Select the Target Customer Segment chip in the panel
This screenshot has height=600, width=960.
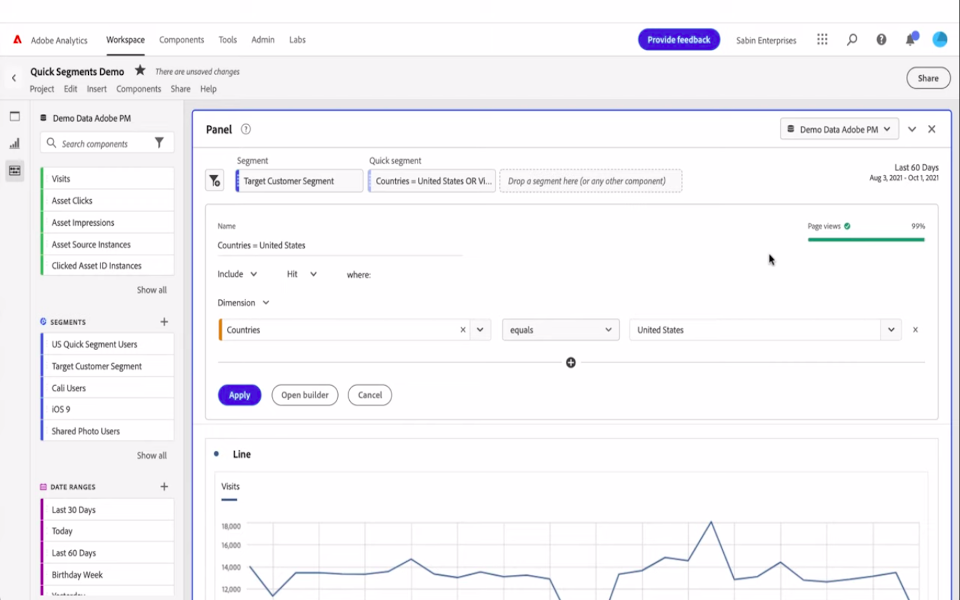[299, 181]
